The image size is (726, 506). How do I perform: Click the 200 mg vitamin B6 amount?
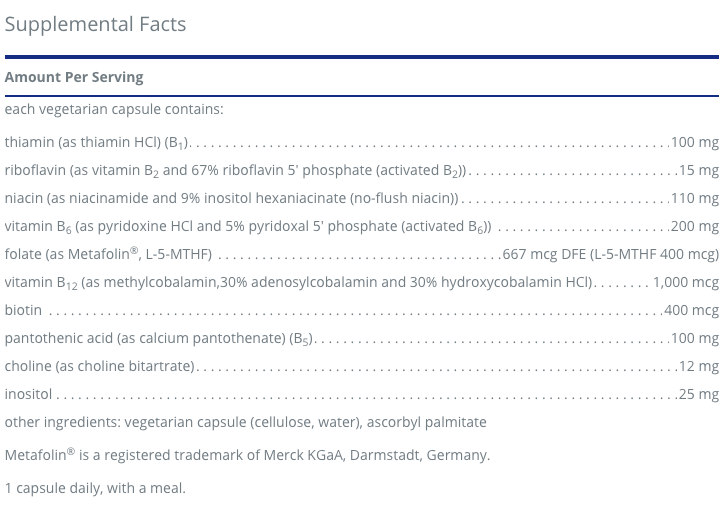(695, 226)
